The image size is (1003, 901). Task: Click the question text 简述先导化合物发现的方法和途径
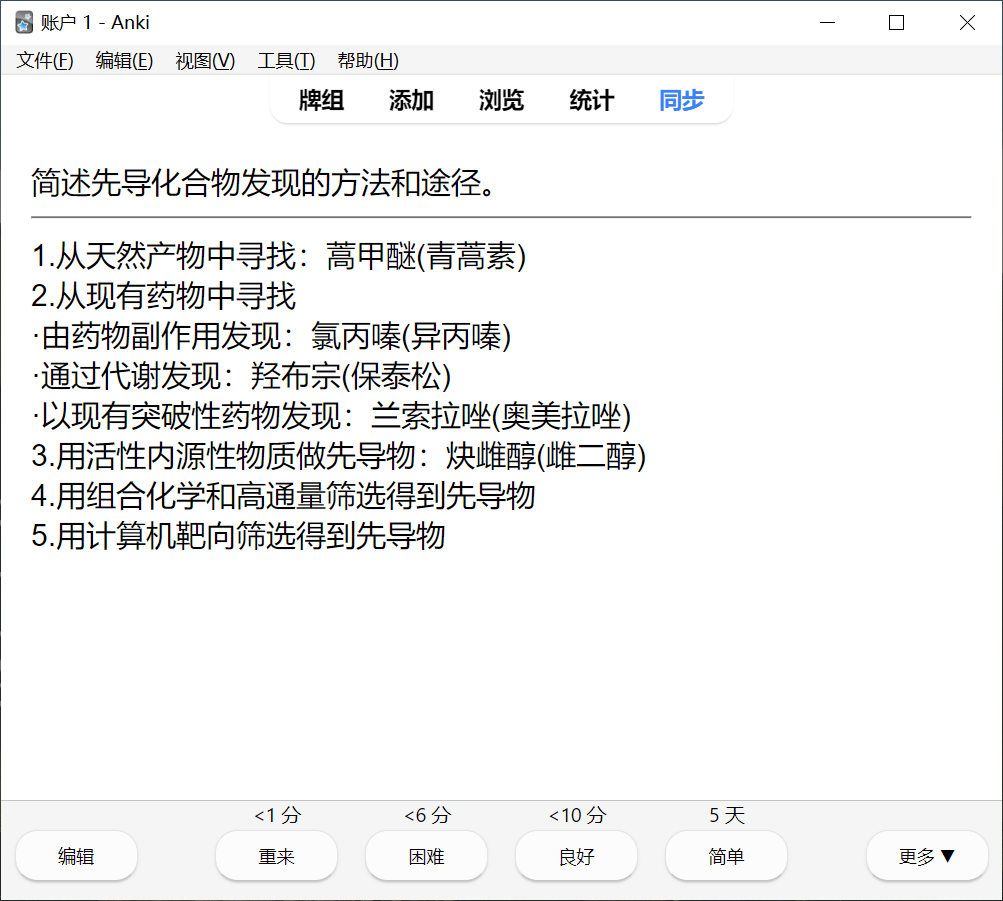click(263, 183)
